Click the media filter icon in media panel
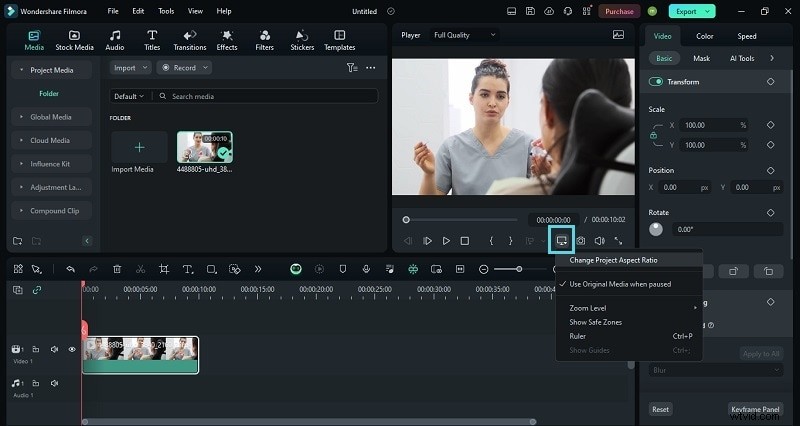Screen dimensions: 800x426 click(x=352, y=67)
